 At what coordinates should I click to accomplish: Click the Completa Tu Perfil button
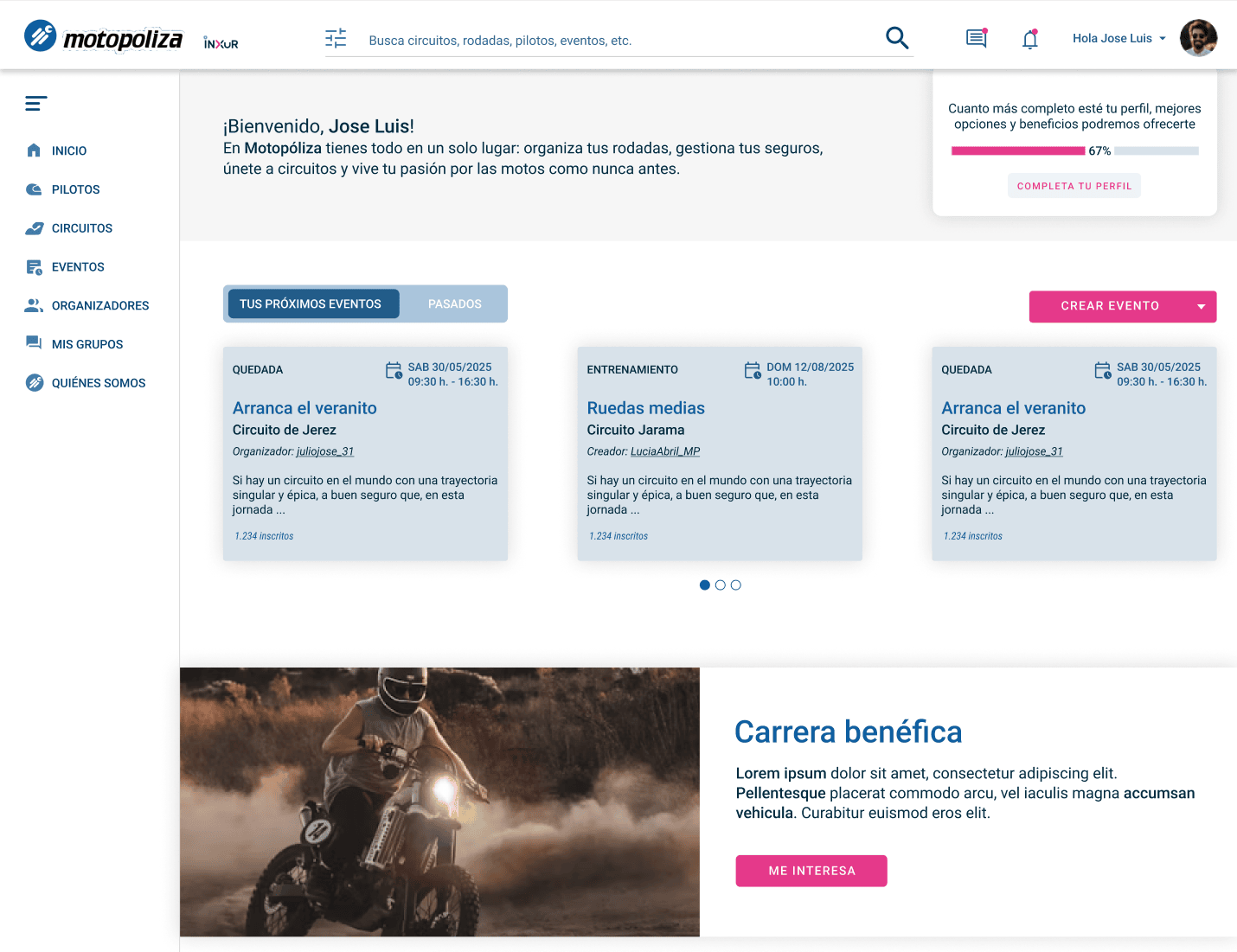(x=1074, y=185)
